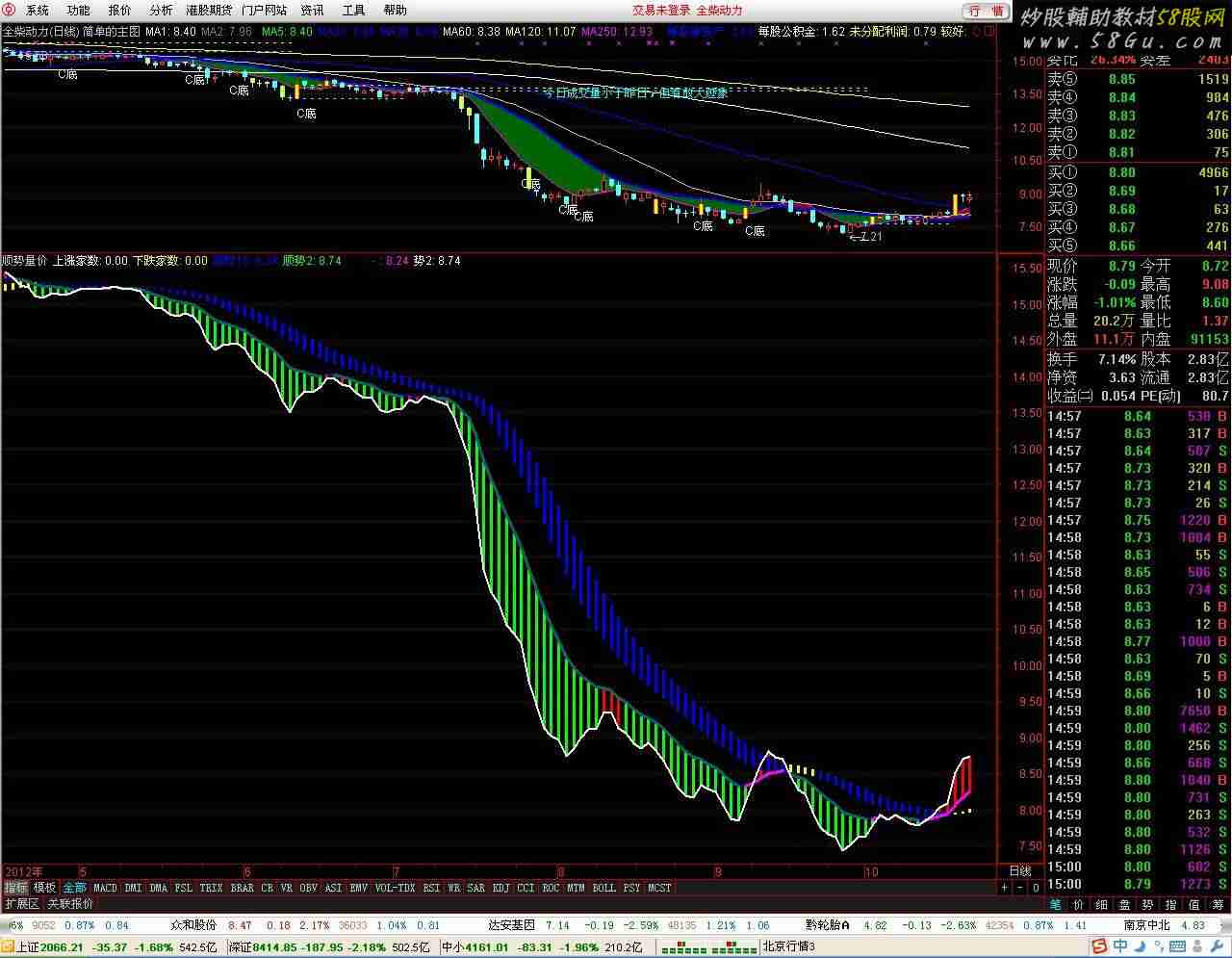This screenshot has height=958, width=1232.
Task: Click the app logo icon at top-left
Action: pos(10,10)
